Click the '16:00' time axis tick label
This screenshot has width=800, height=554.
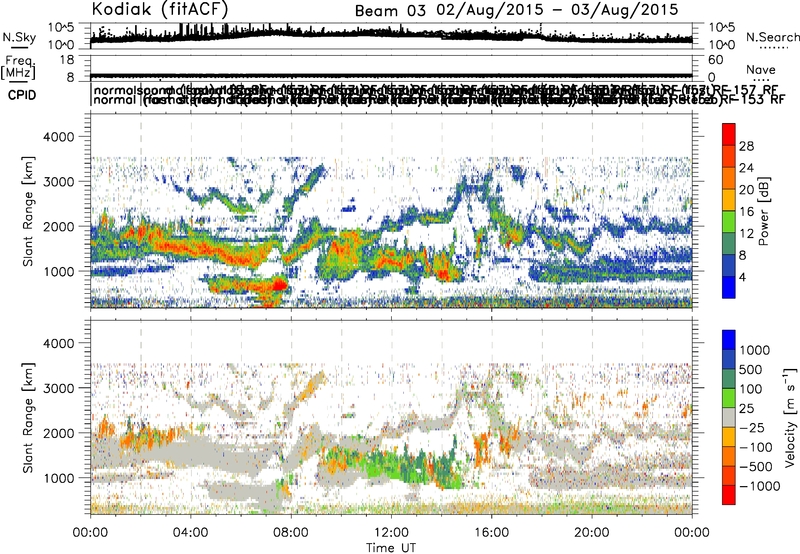pos(491,533)
